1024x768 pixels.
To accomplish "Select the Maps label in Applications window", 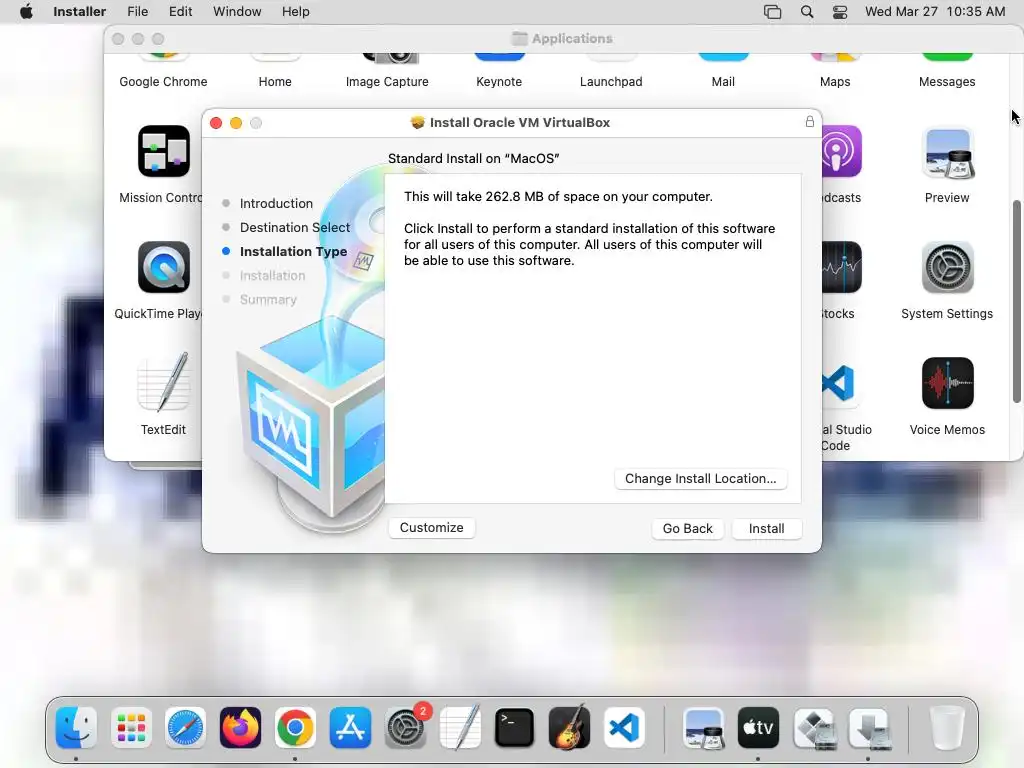I will click(x=835, y=82).
